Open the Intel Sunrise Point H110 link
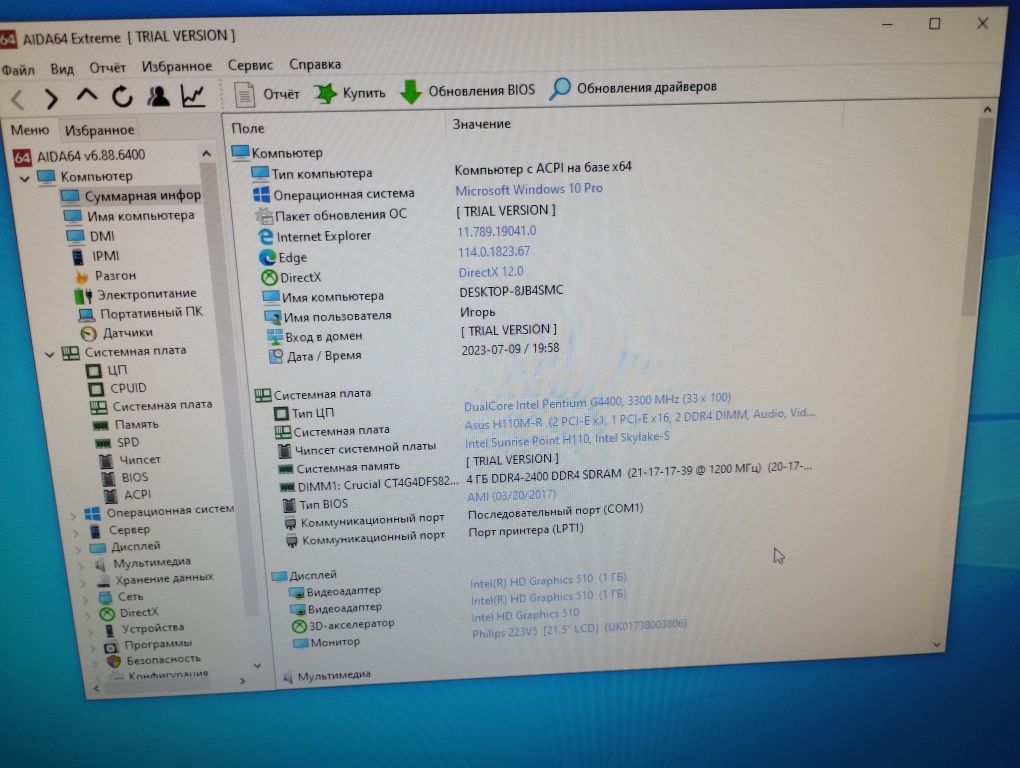 click(567, 440)
